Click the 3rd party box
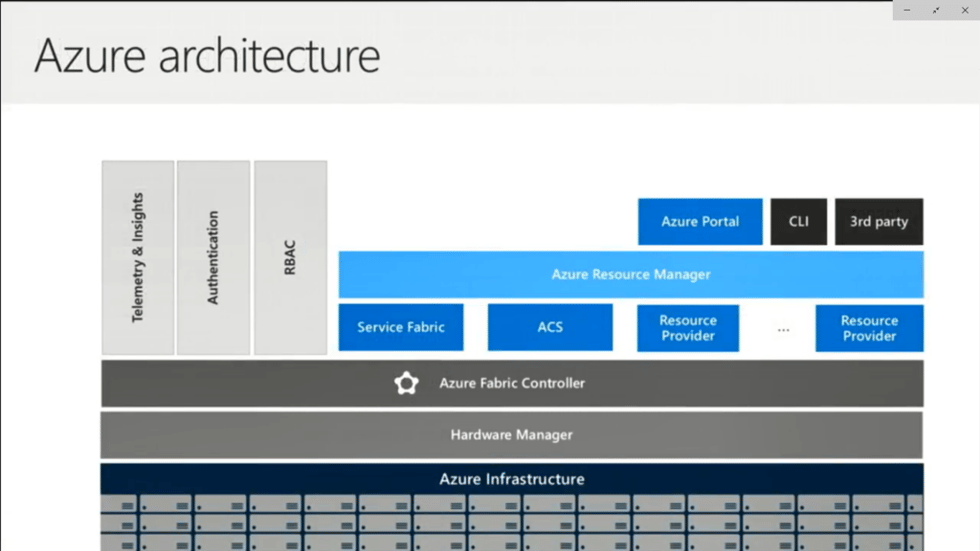Screen dimensions: 980x551 pos(879,222)
